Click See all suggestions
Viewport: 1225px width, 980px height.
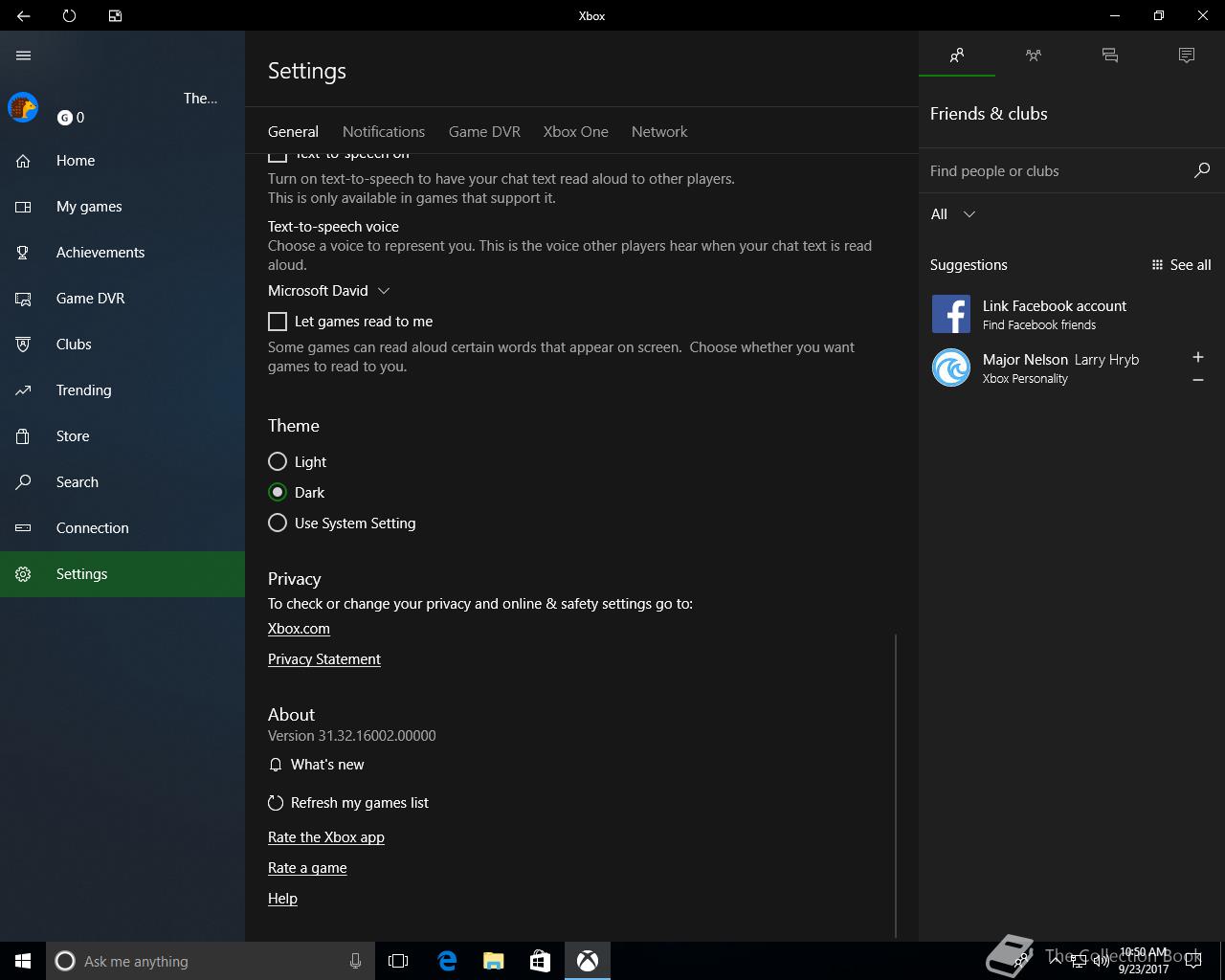pos(1181,265)
